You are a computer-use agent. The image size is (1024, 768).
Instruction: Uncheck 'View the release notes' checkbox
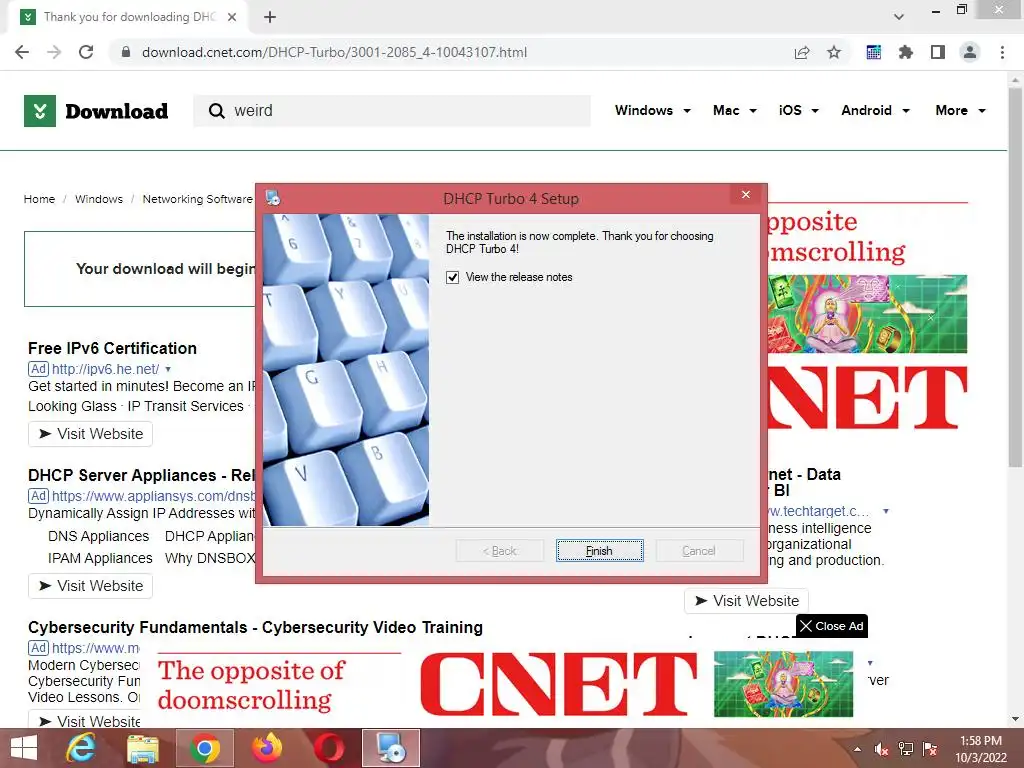click(x=453, y=278)
